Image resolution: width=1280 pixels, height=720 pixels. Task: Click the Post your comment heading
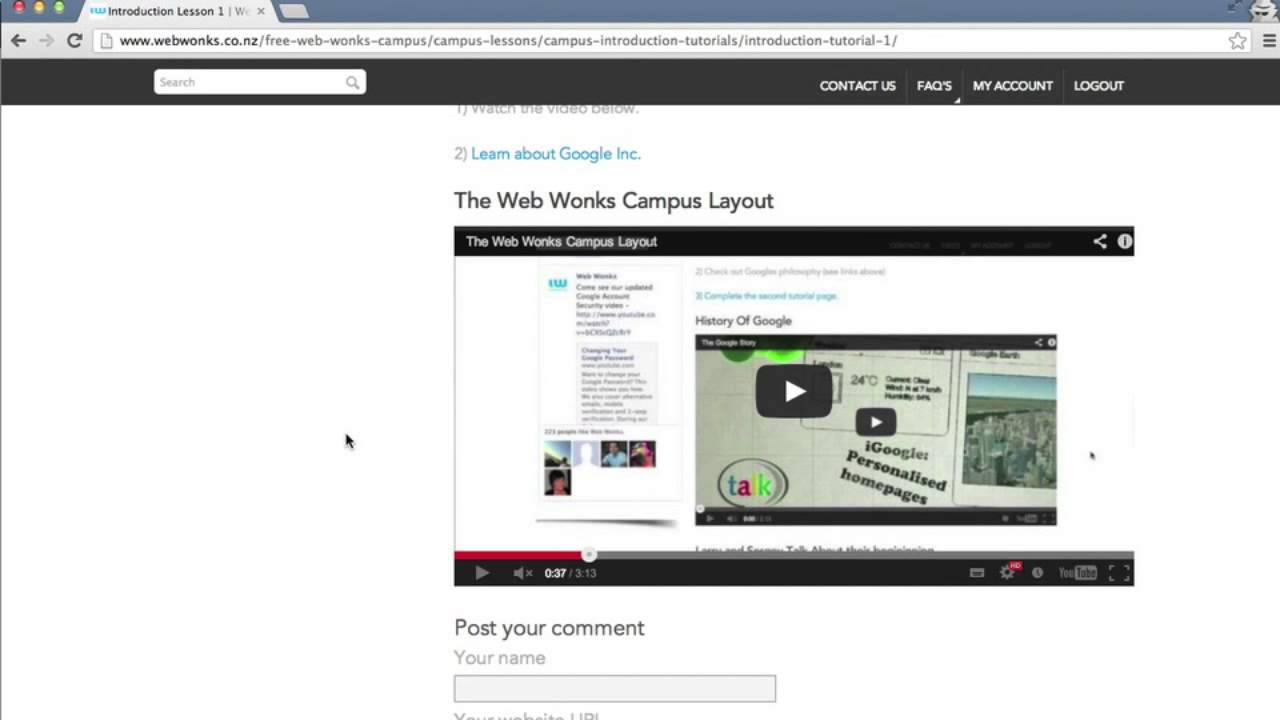pos(549,628)
